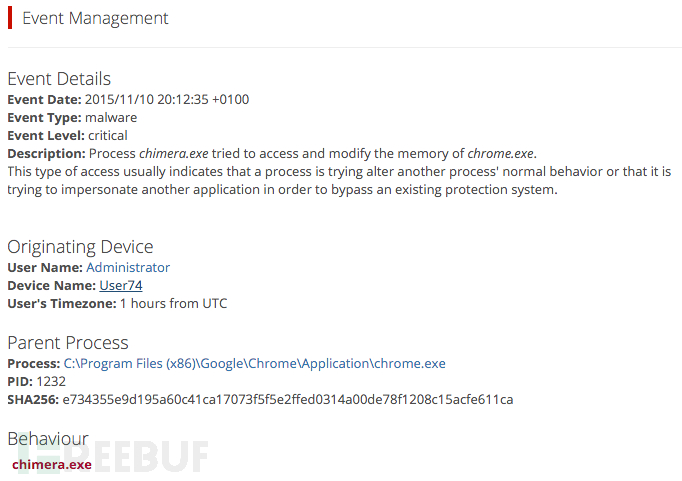Screen dimensions: 682x481
Task: Click the Parent Process section heading
Action: pos(68,343)
